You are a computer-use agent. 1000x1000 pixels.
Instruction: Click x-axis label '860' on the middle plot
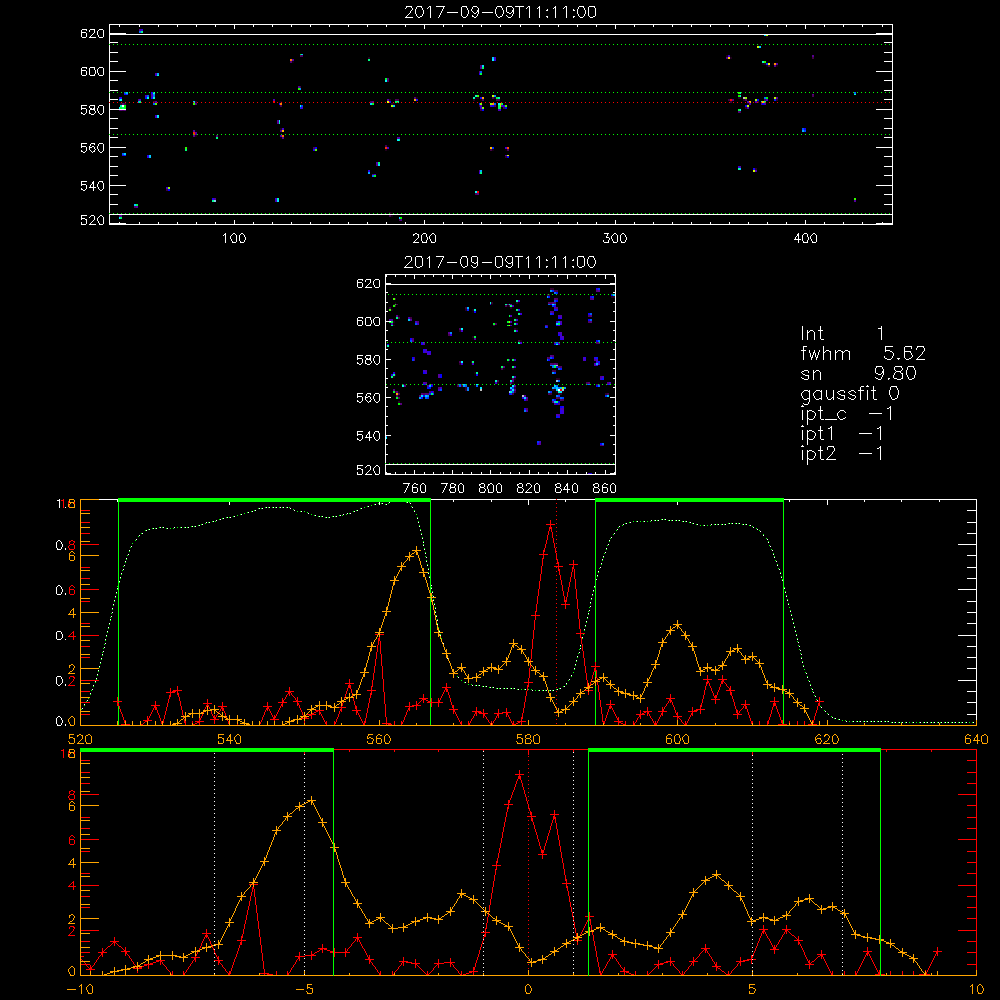coord(605,489)
